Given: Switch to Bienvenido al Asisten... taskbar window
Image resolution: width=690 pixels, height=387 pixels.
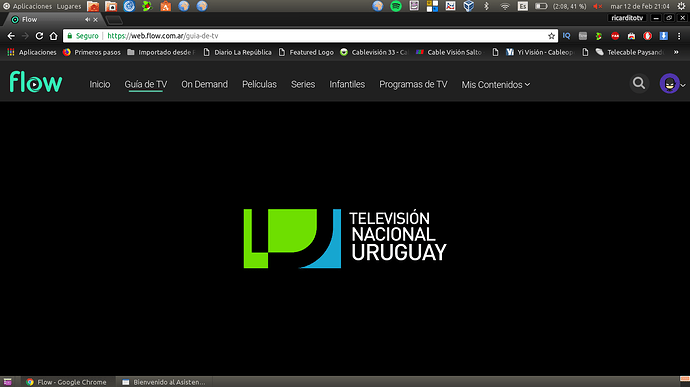Looking at the screenshot, I should click(x=164, y=382).
